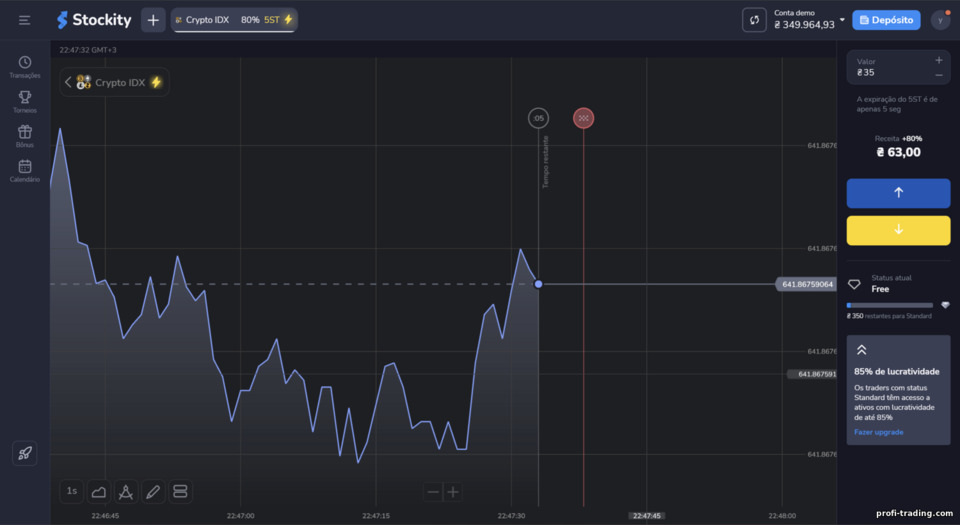Open the user profile avatar
The image size is (960, 525).
click(940, 20)
